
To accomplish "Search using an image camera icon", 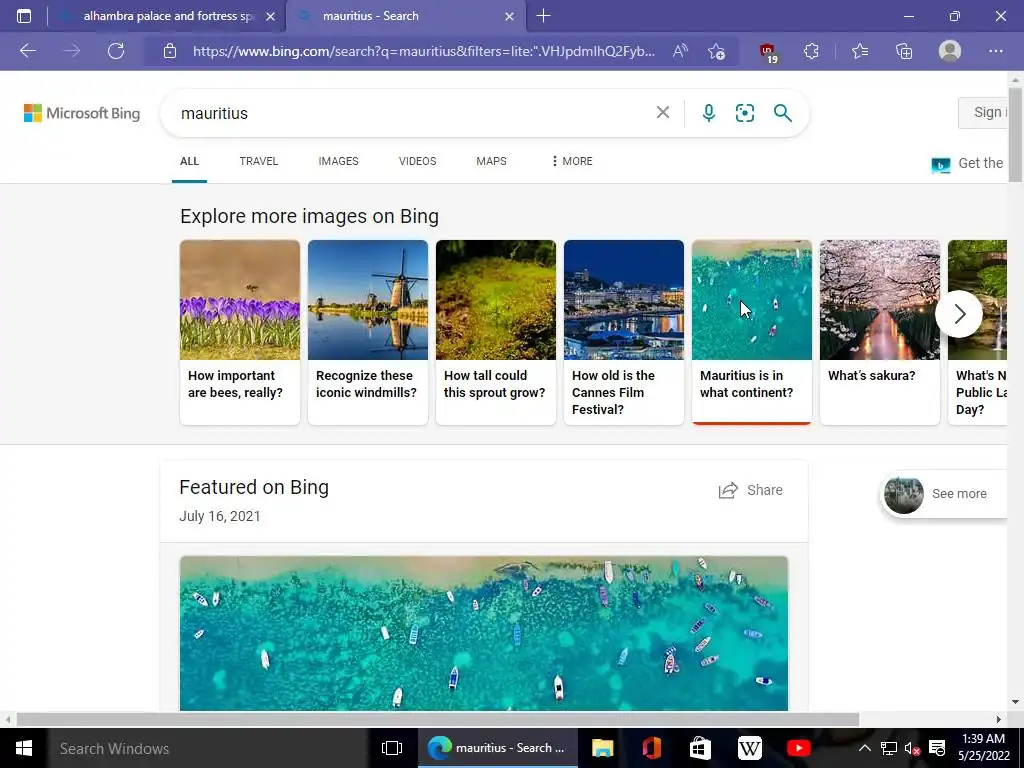I will [x=744, y=113].
